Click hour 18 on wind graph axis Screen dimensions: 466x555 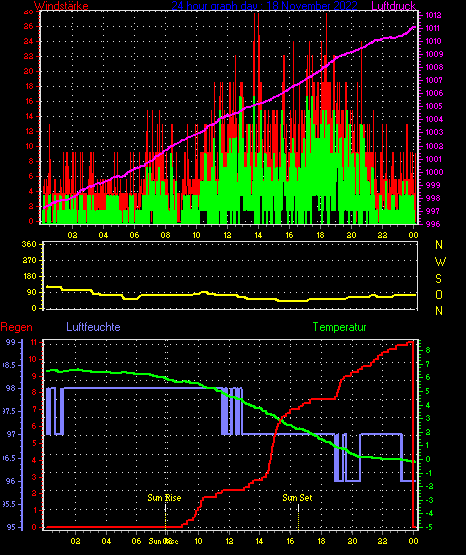click(x=320, y=235)
